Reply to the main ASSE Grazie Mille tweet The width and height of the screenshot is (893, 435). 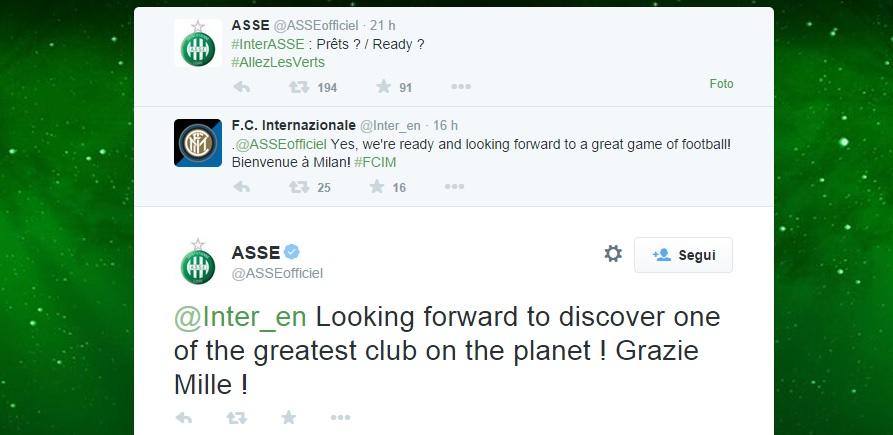[x=183, y=418]
